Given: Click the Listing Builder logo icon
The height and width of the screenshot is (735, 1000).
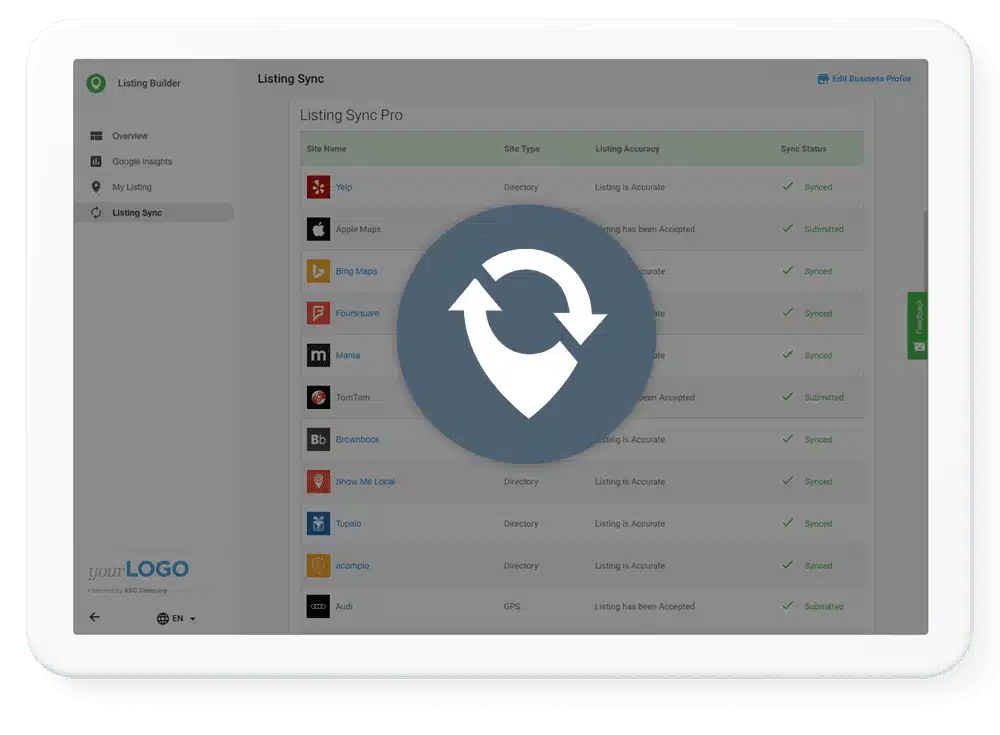Looking at the screenshot, I should 96,83.
